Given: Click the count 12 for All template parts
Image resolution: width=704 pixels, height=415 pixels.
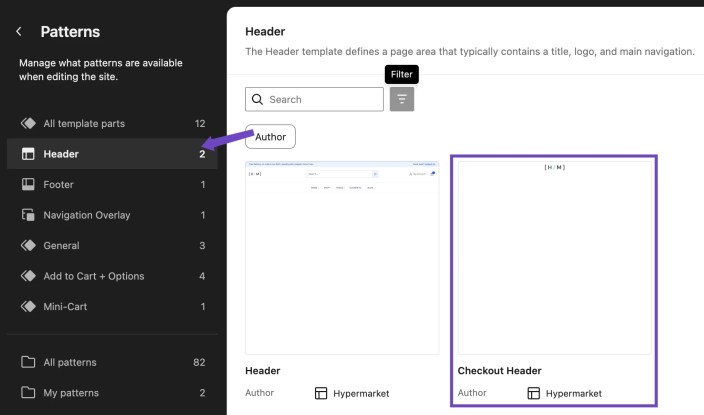Looking at the screenshot, I should point(200,124).
